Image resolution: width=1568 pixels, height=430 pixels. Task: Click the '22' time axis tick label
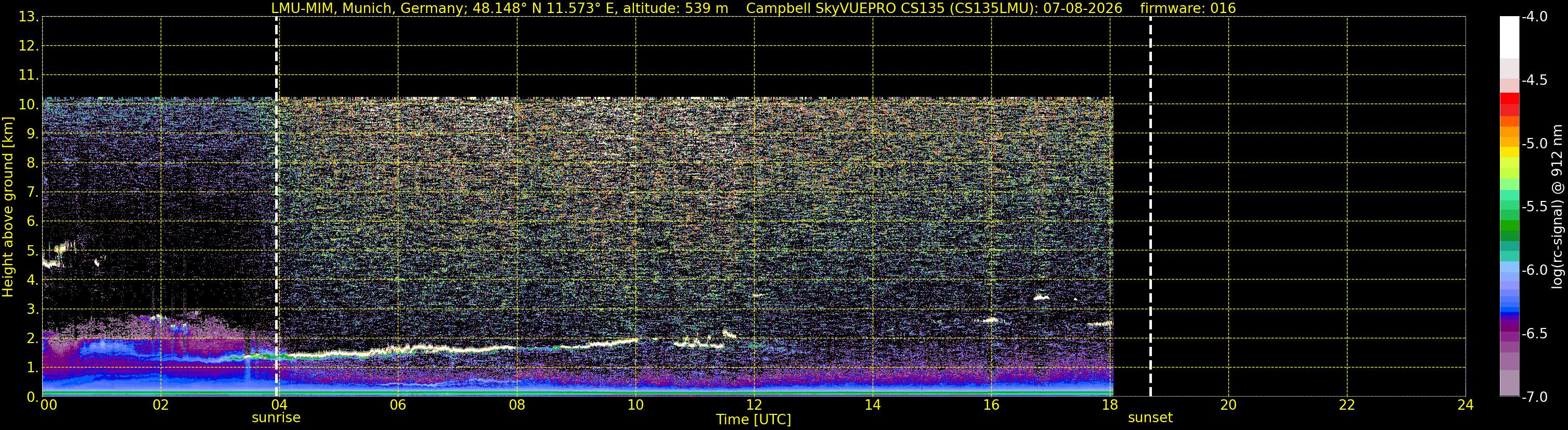pyautogui.click(x=1347, y=405)
